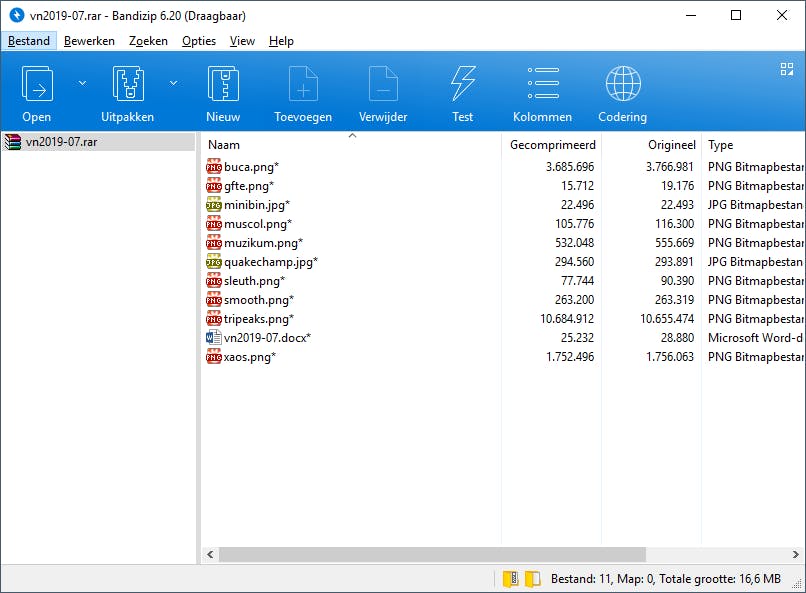Click the toolbar layout icon at top right
Viewport: 806px width, 593px height.
(x=784, y=70)
